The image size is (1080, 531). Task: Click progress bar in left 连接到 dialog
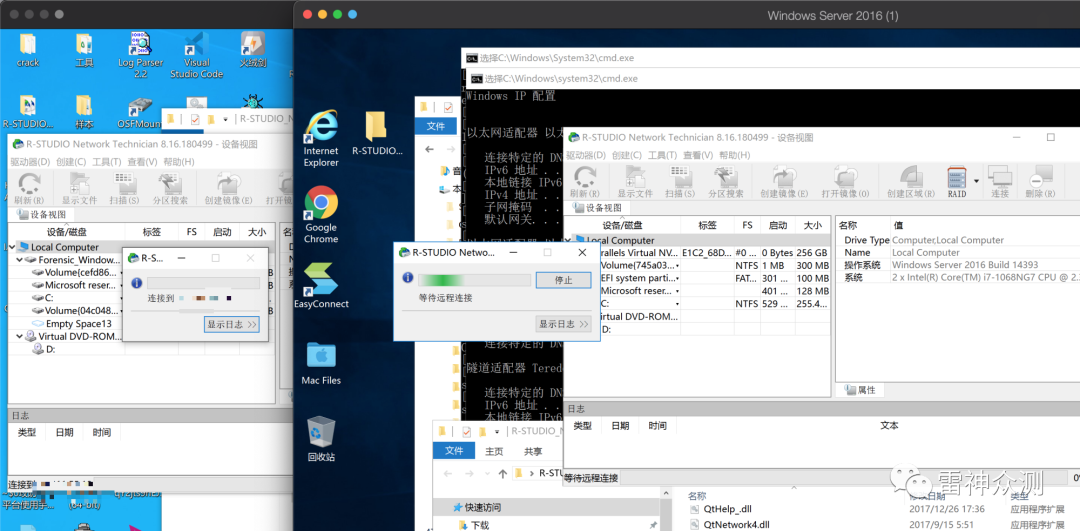203,283
